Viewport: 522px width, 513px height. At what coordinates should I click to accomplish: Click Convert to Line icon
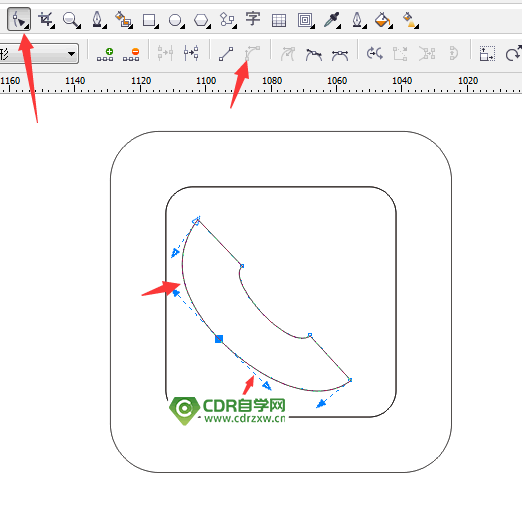tap(226, 54)
